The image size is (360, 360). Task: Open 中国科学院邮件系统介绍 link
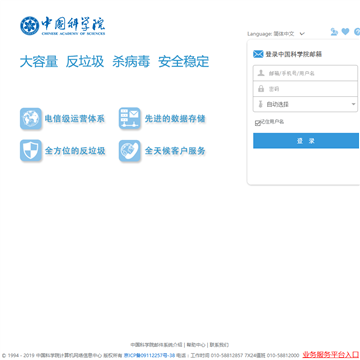click(156, 345)
